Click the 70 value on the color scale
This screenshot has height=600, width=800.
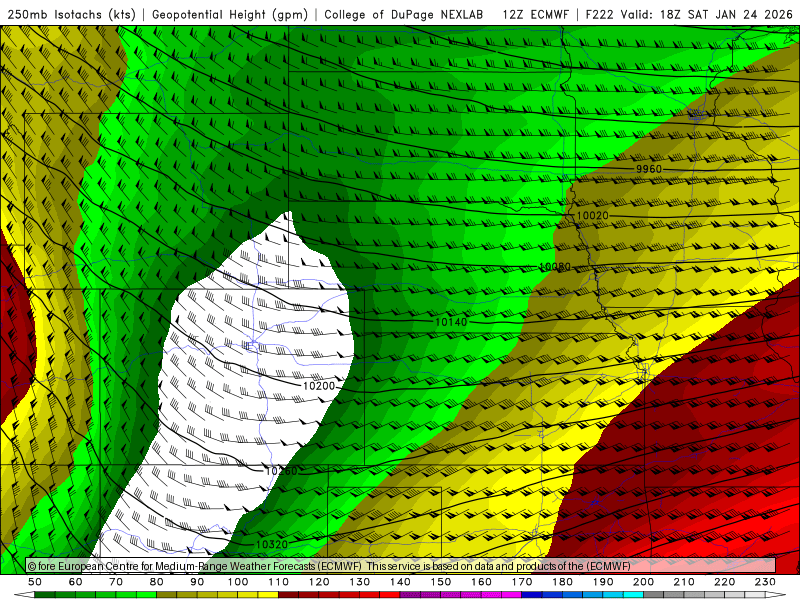coord(116,582)
